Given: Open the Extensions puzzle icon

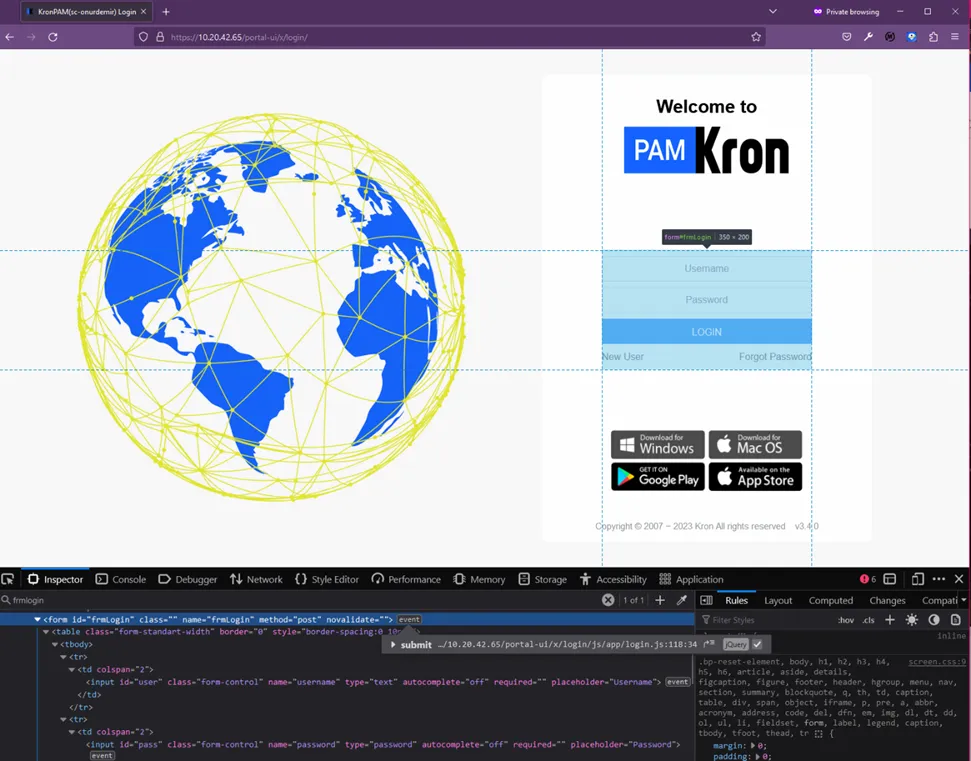Looking at the screenshot, I should pos(933,37).
